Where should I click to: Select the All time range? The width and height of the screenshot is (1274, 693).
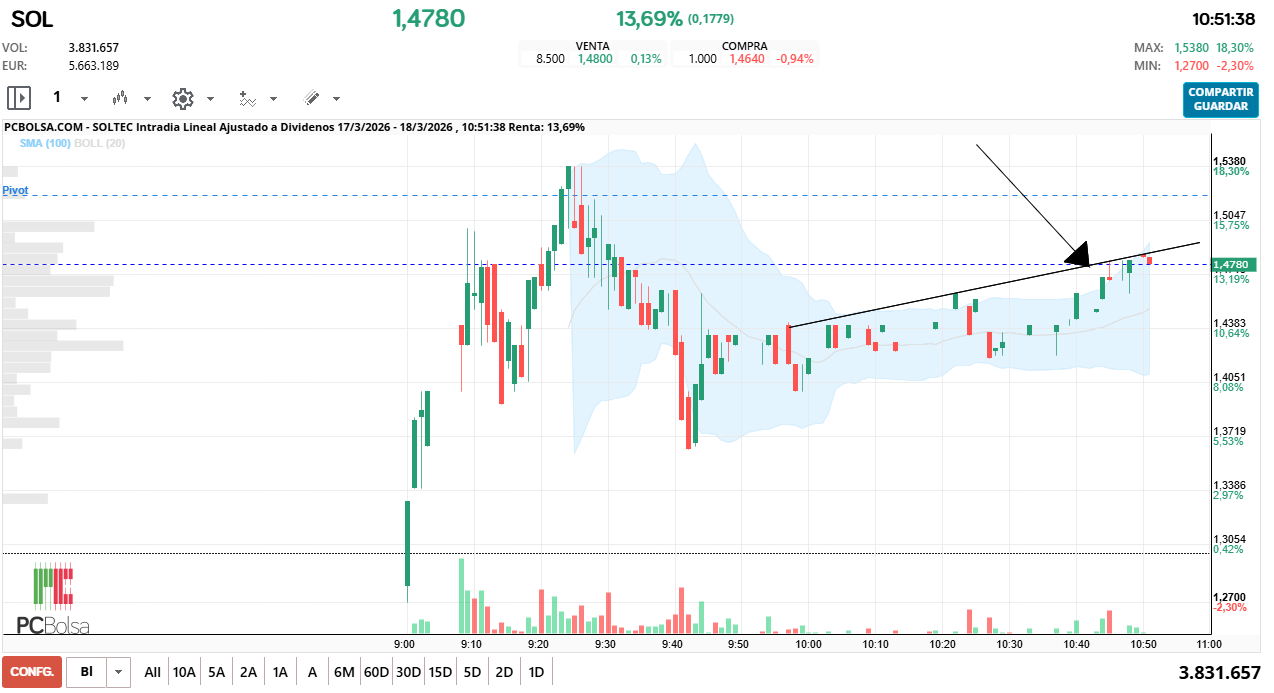click(x=152, y=673)
